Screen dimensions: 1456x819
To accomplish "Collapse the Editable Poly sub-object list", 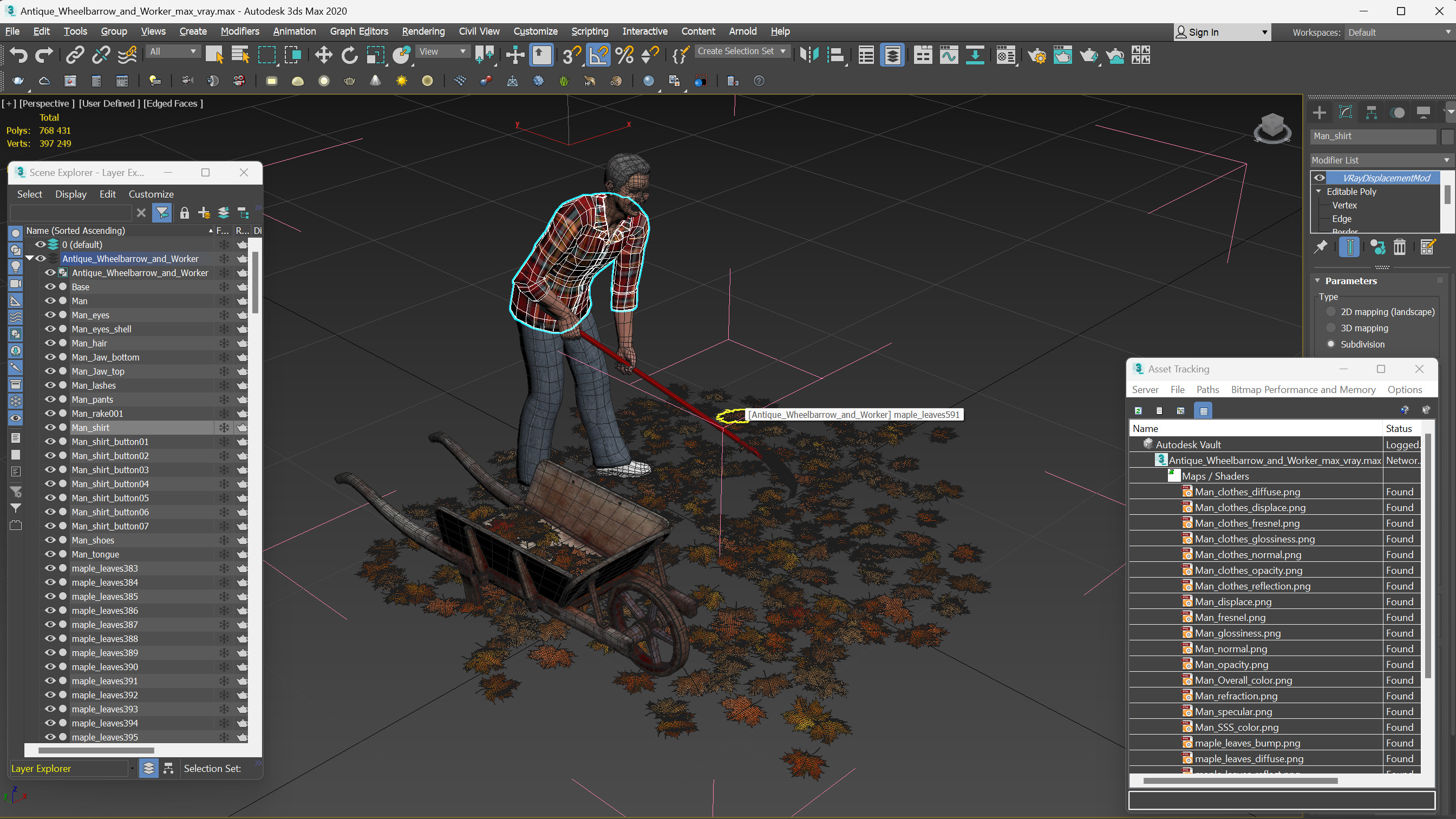I will 1318,192.
